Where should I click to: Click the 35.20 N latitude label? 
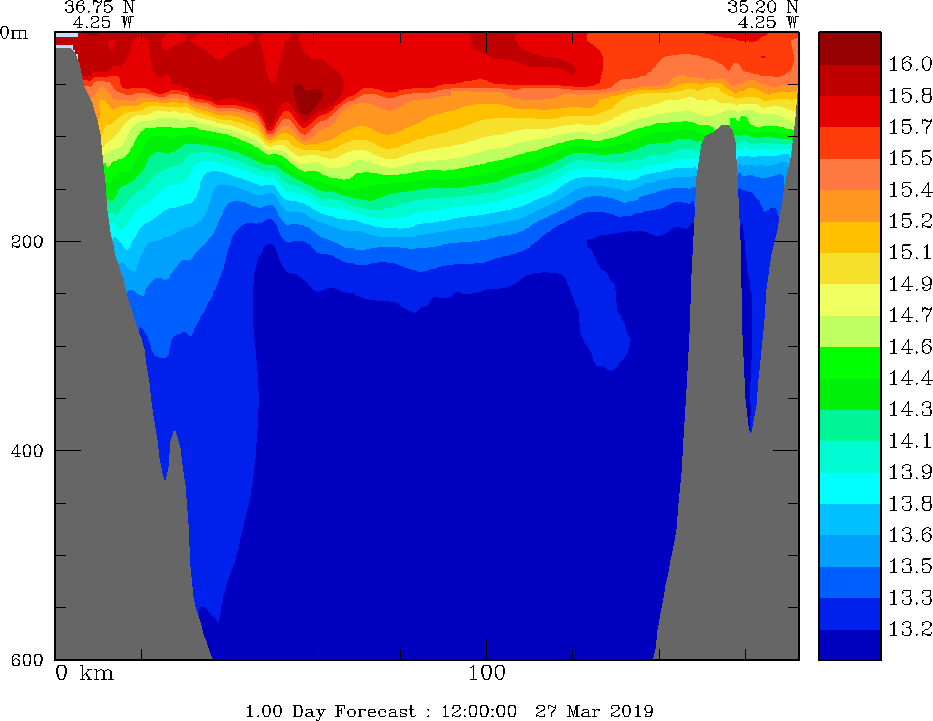(762, 7)
